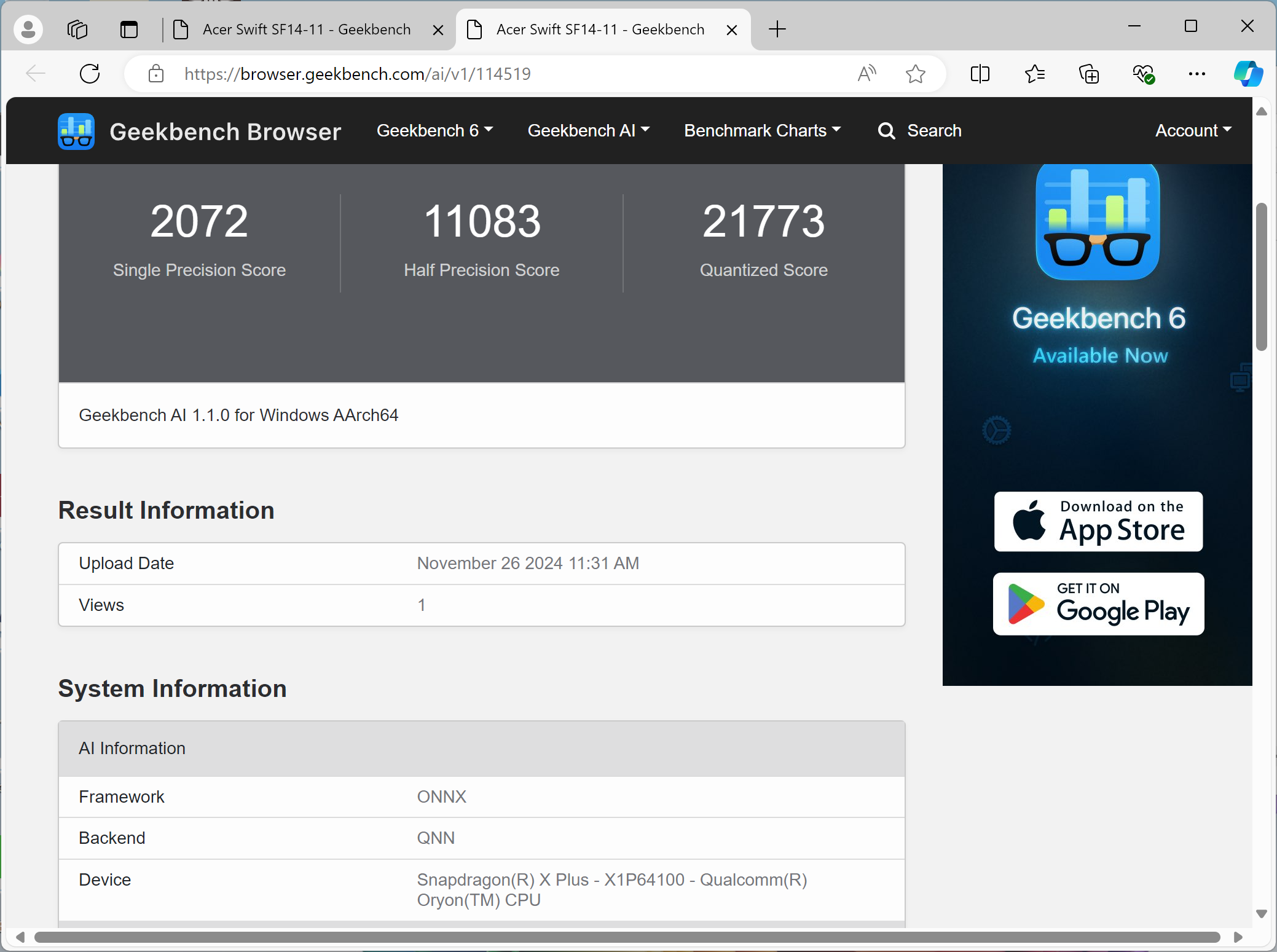Launch Copilot sidebar icon

pyautogui.click(x=1248, y=74)
